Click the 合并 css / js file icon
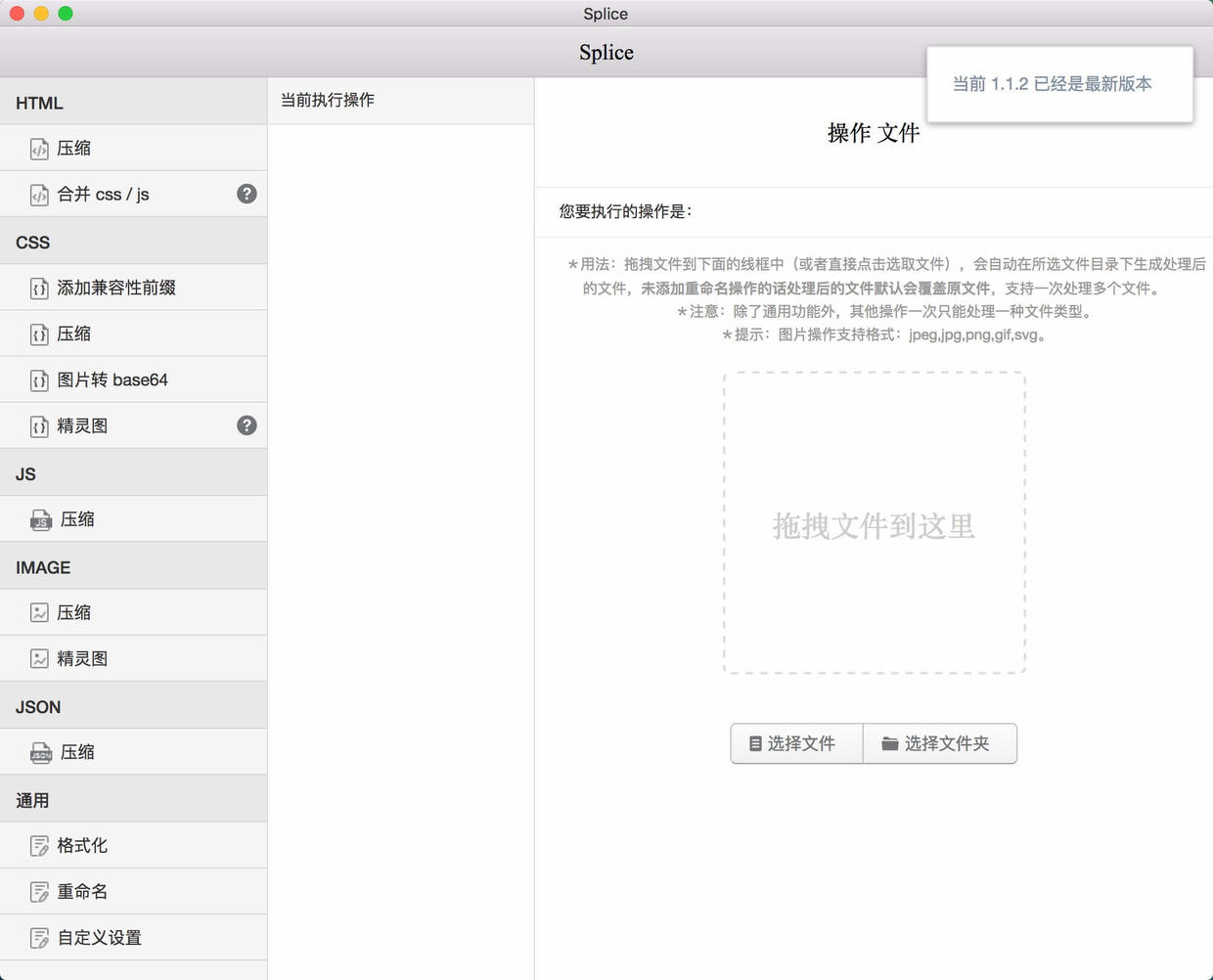This screenshot has height=980, width=1213. point(39,195)
